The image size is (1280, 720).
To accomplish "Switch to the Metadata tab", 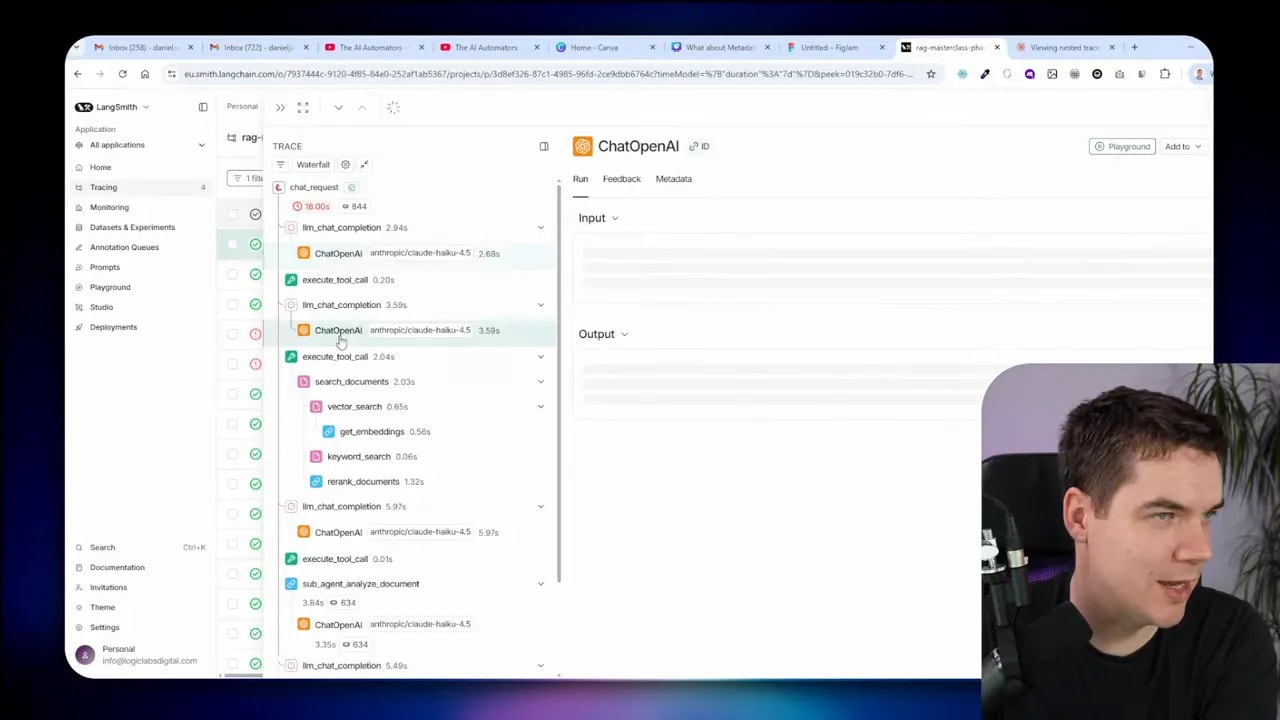I will (673, 179).
